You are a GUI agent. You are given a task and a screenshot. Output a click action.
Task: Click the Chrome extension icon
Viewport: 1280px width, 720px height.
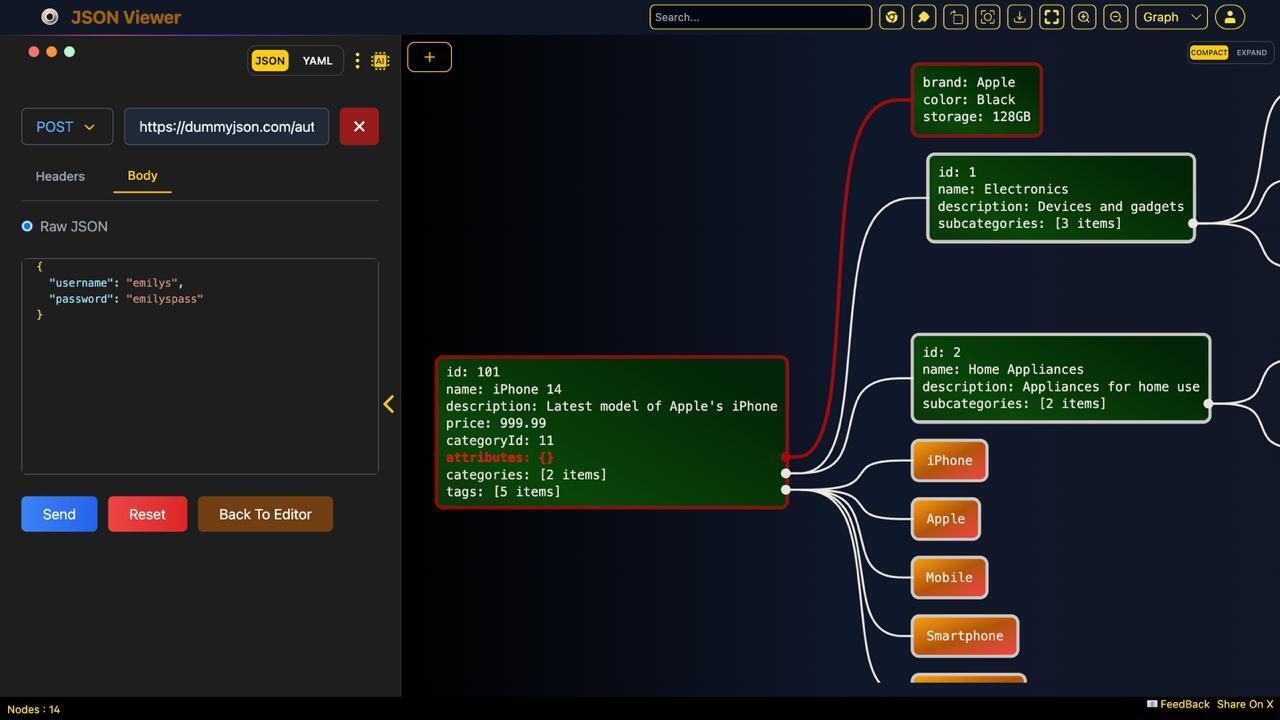[891, 17]
